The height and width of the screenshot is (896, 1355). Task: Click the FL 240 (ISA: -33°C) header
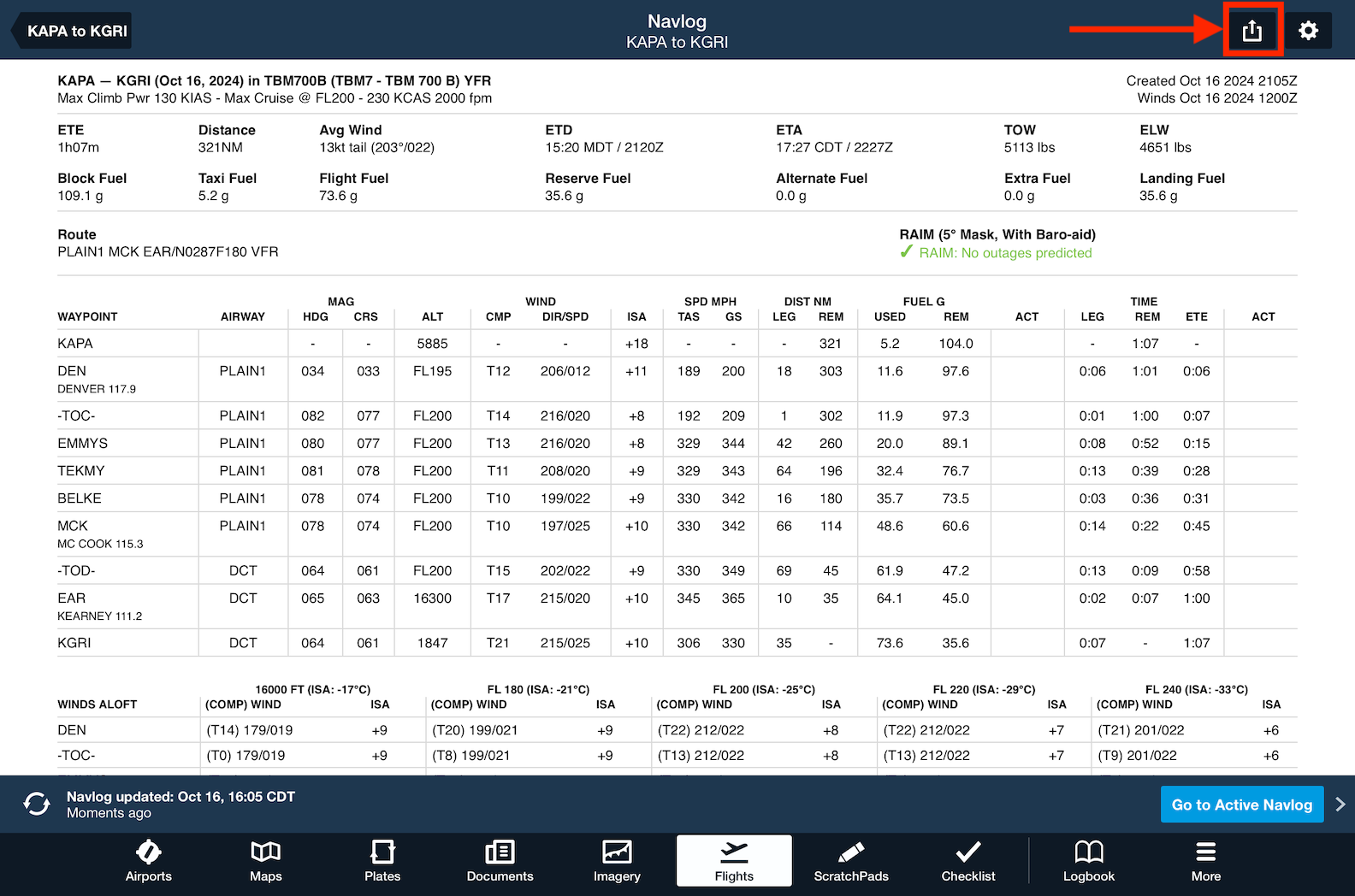tap(1197, 690)
